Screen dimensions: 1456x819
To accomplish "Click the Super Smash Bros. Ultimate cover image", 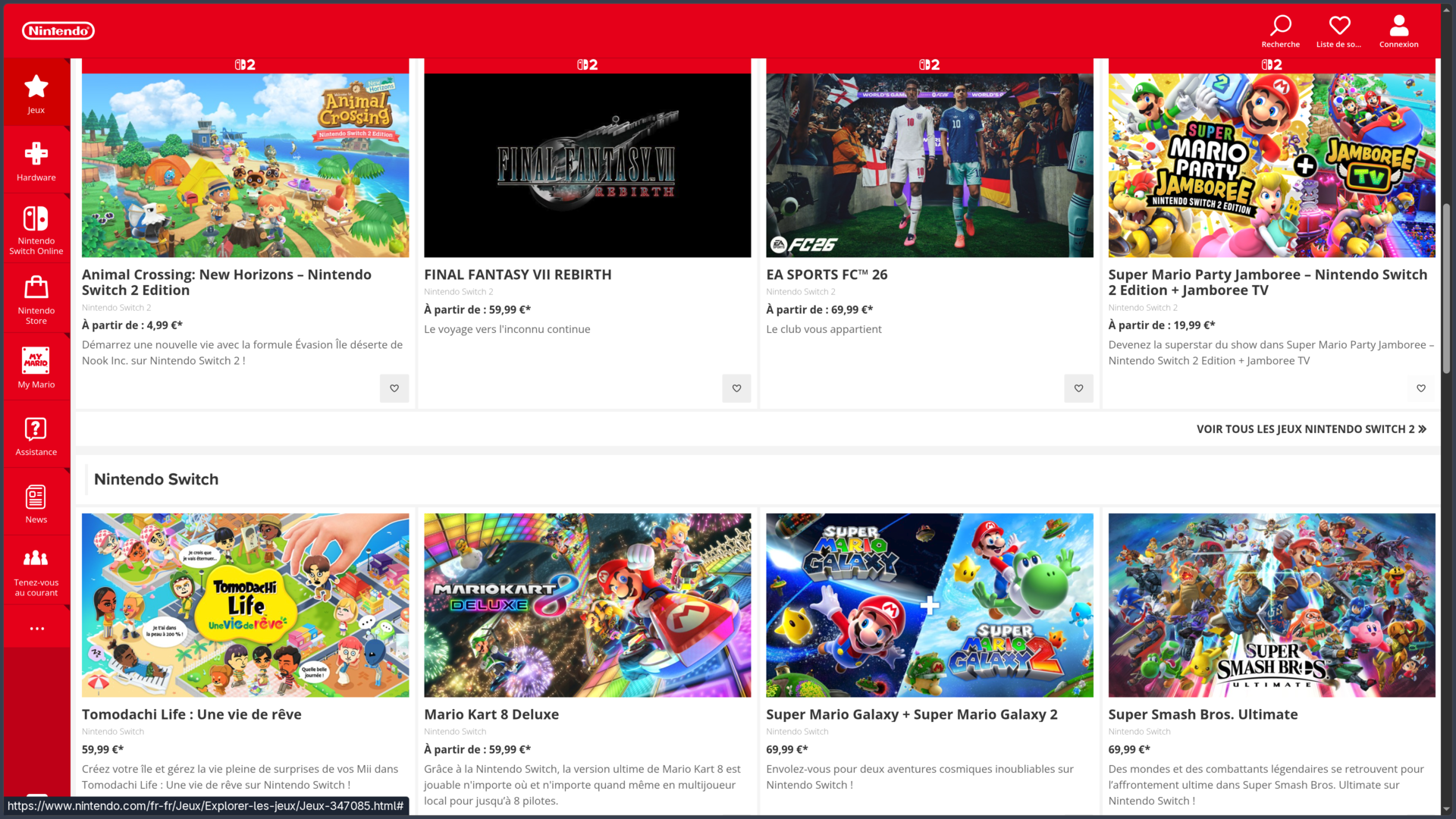I will pyautogui.click(x=1272, y=605).
